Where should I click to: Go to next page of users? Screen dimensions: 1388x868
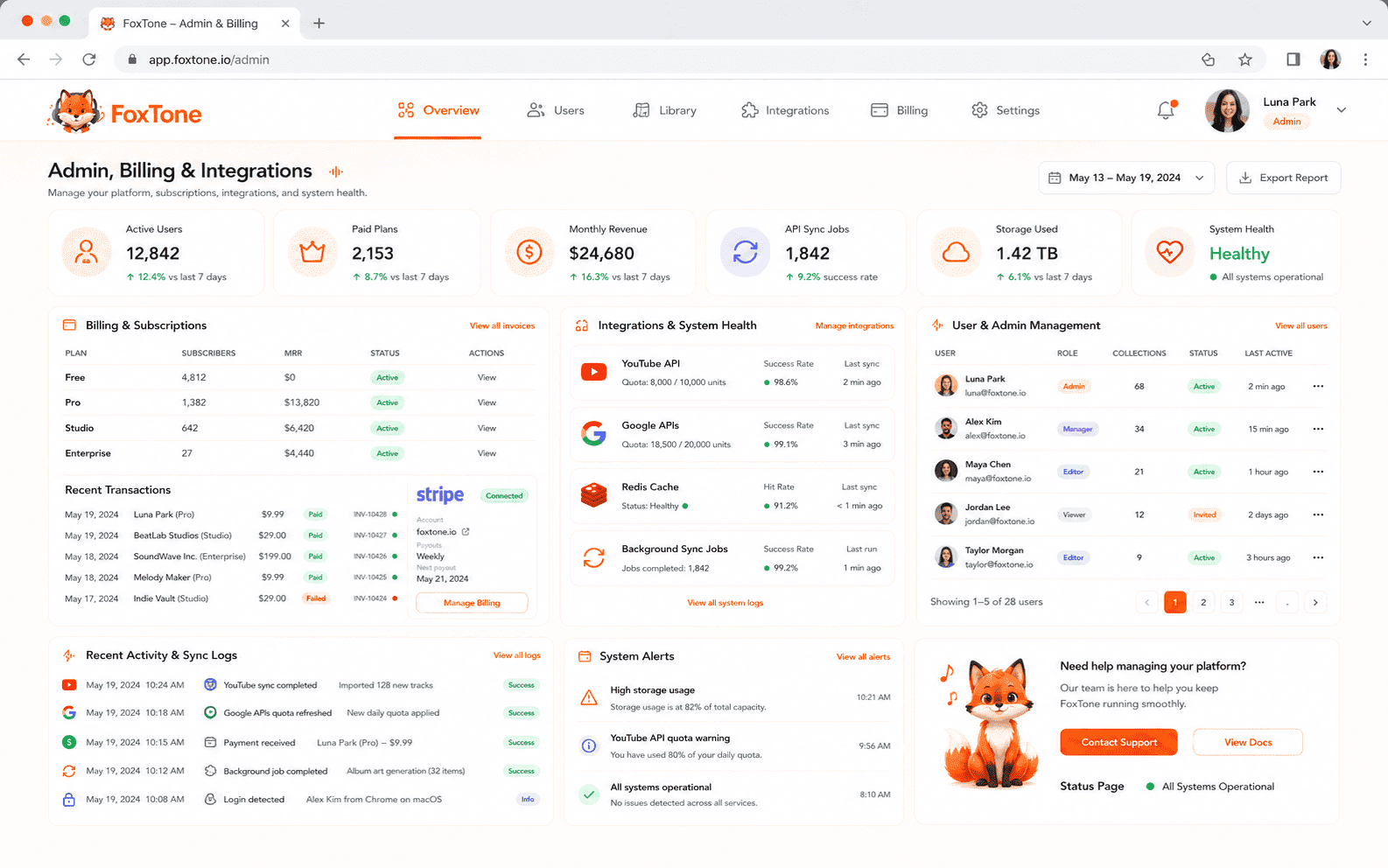pos(1315,602)
